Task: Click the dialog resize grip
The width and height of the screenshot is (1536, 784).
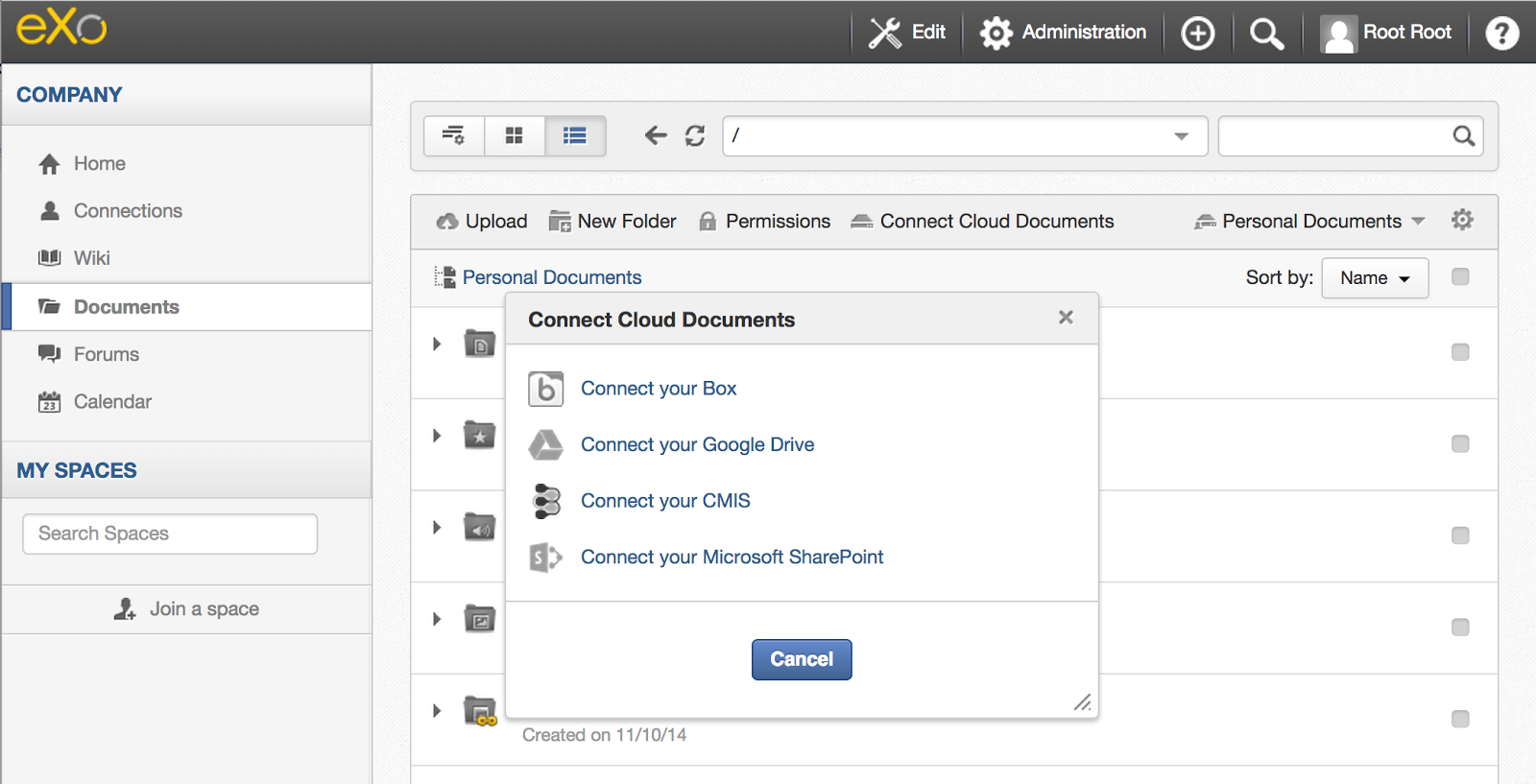Action: pyautogui.click(x=1082, y=702)
